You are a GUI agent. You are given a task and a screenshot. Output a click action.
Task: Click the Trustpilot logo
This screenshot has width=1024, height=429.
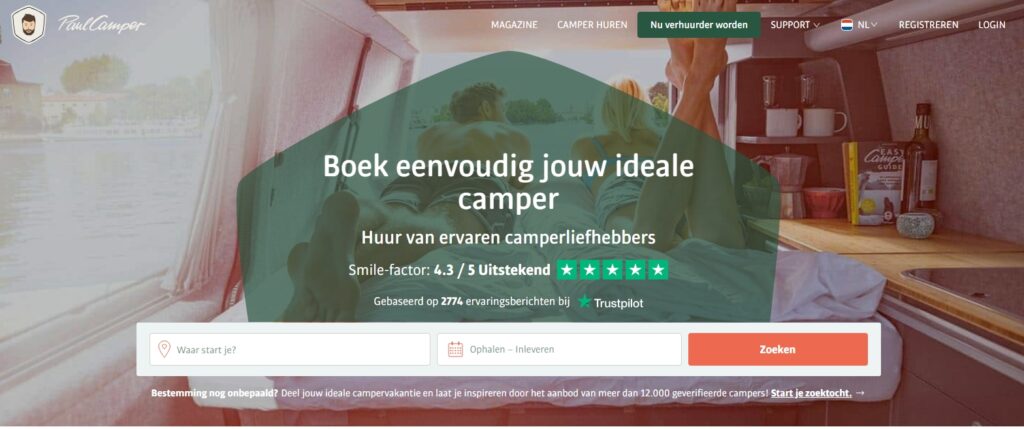point(611,302)
